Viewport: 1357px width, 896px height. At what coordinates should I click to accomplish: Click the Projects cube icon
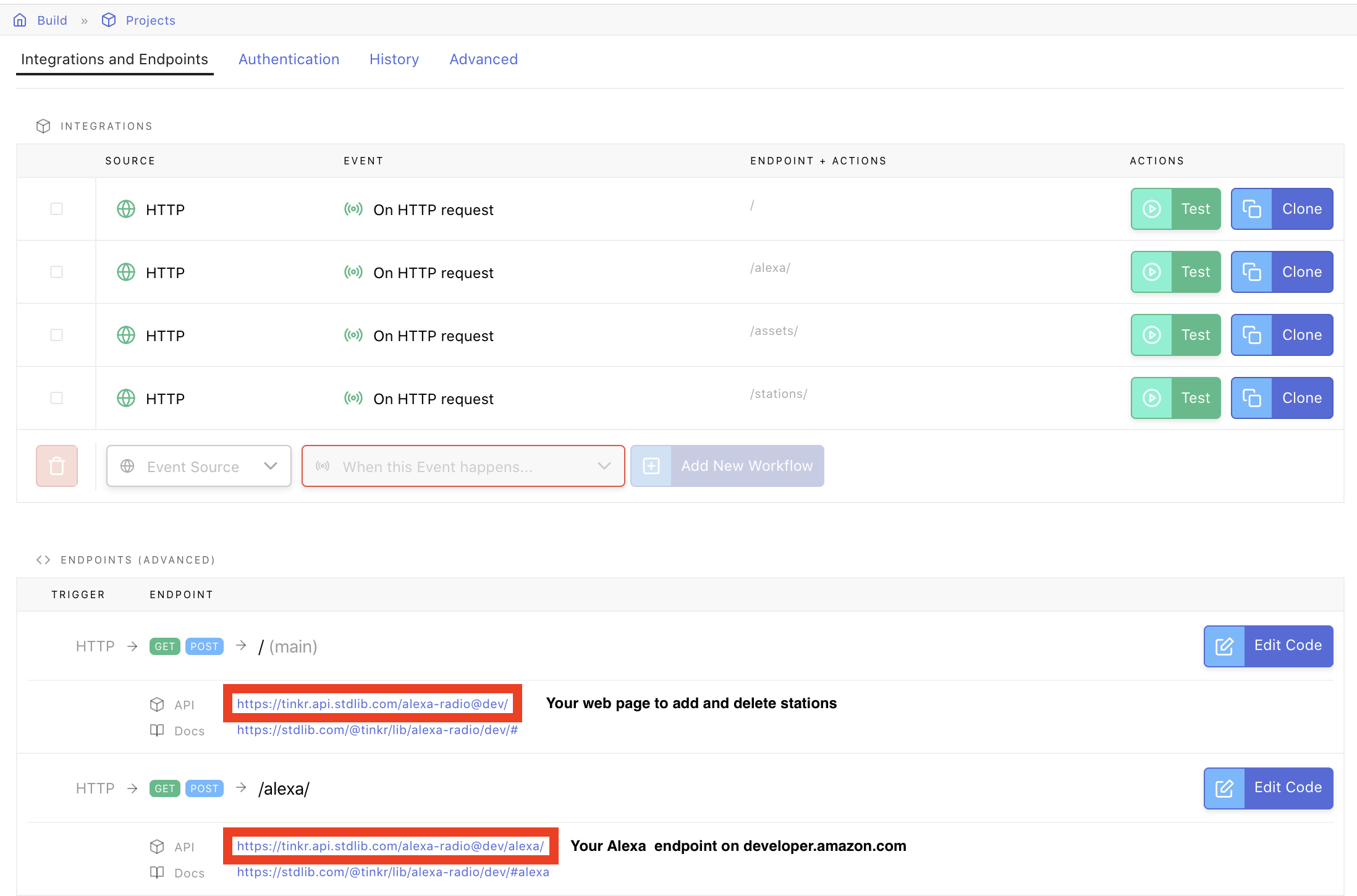[109, 20]
